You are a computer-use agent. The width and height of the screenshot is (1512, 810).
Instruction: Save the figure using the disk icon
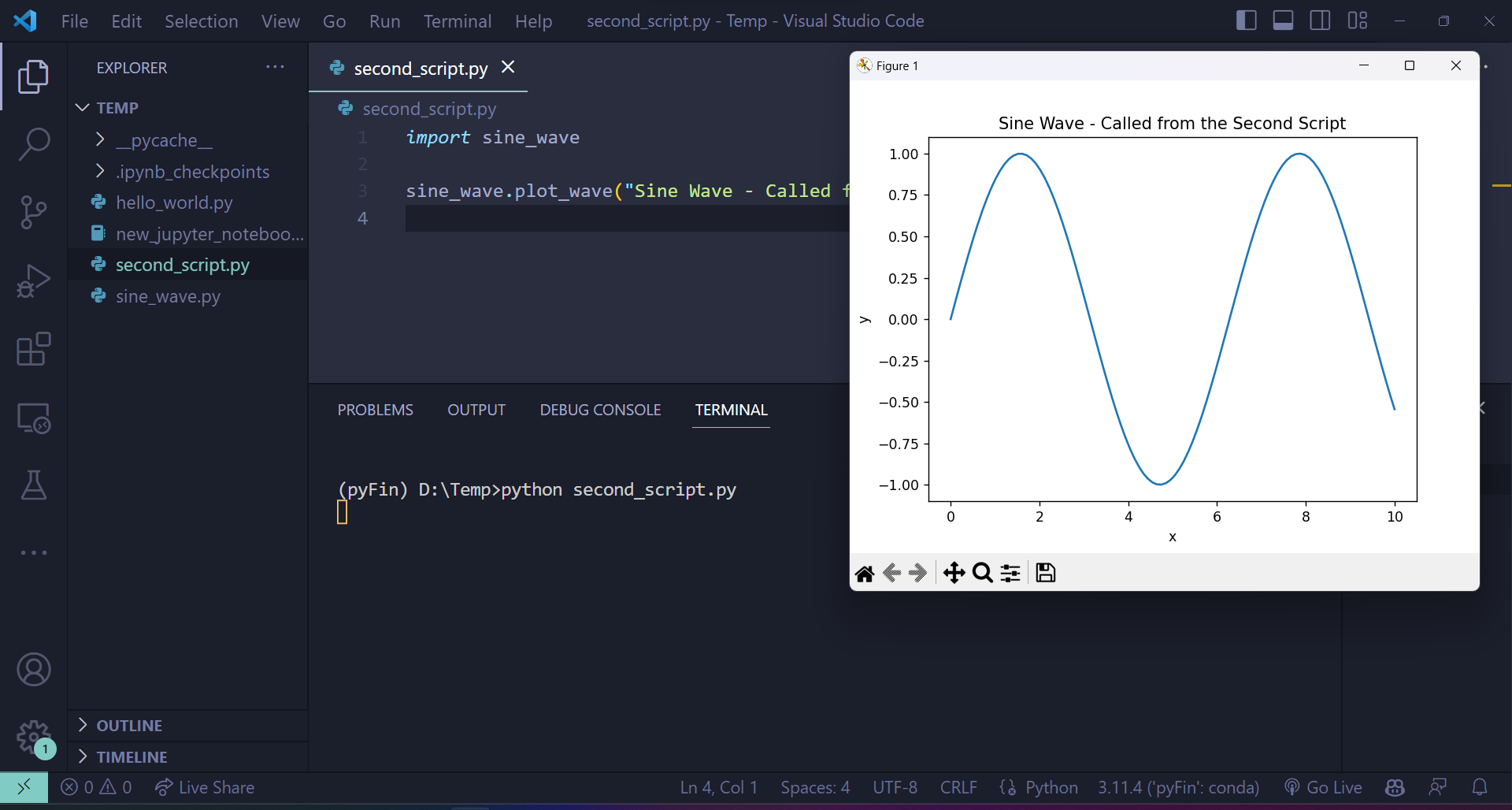1045,573
